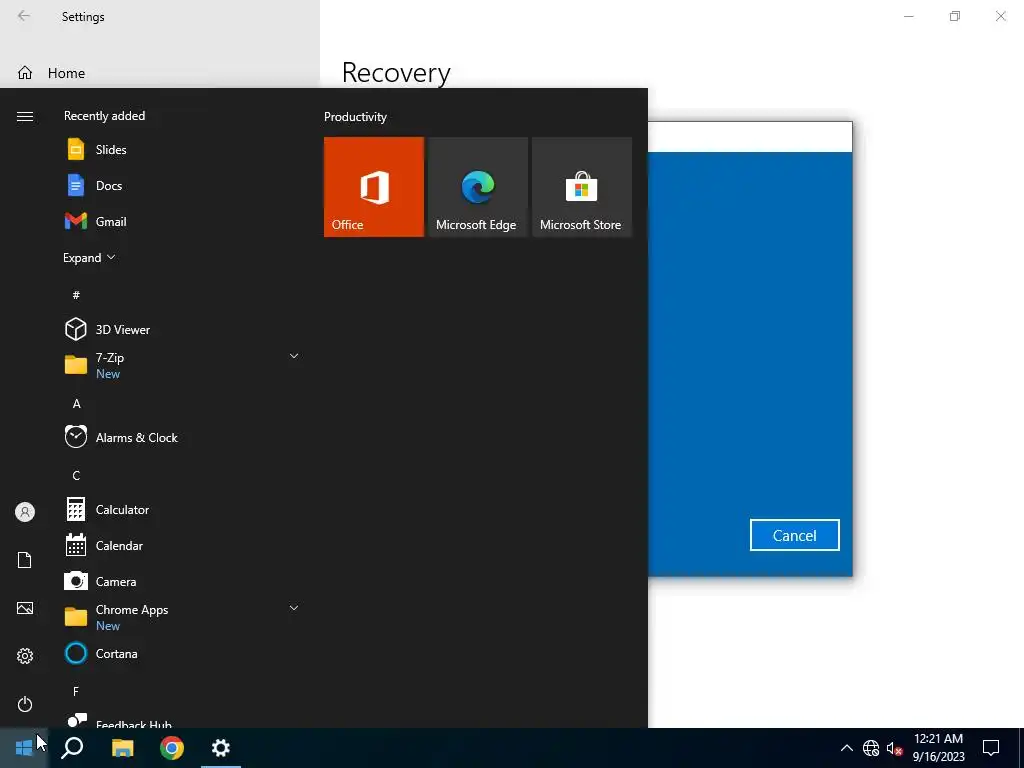This screenshot has height=768, width=1024.
Task: Click the Productivity group title
Action: coord(355,117)
